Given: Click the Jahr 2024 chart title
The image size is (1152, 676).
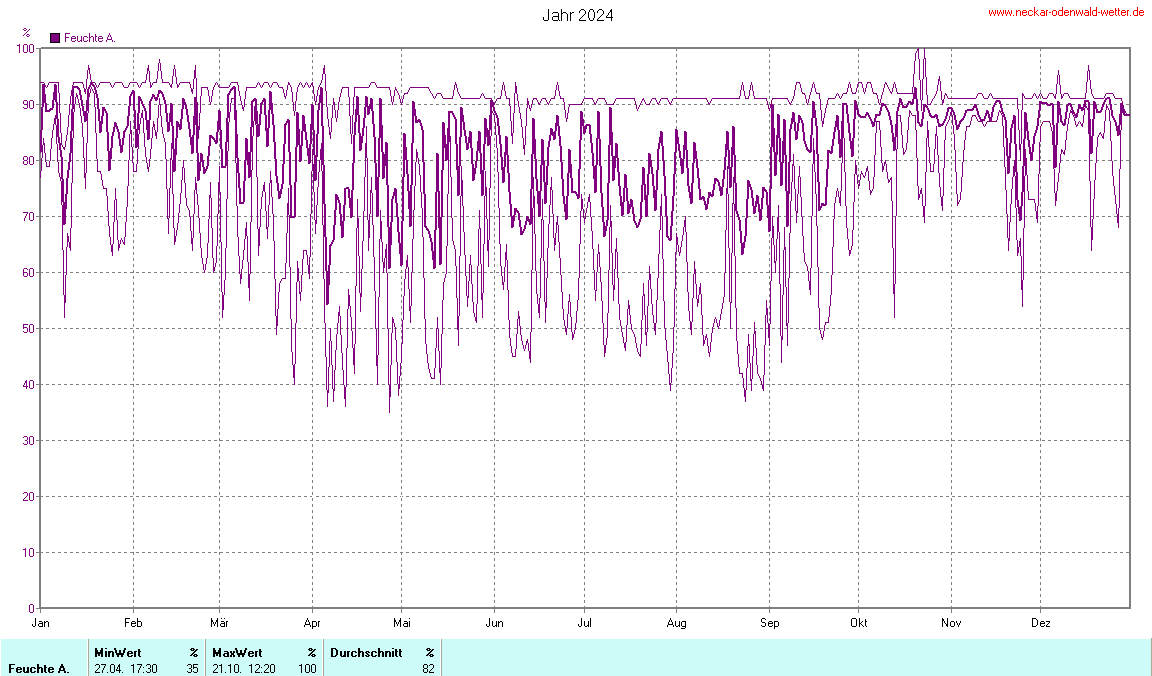Looking at the screenshot, I should coord(578,15).
